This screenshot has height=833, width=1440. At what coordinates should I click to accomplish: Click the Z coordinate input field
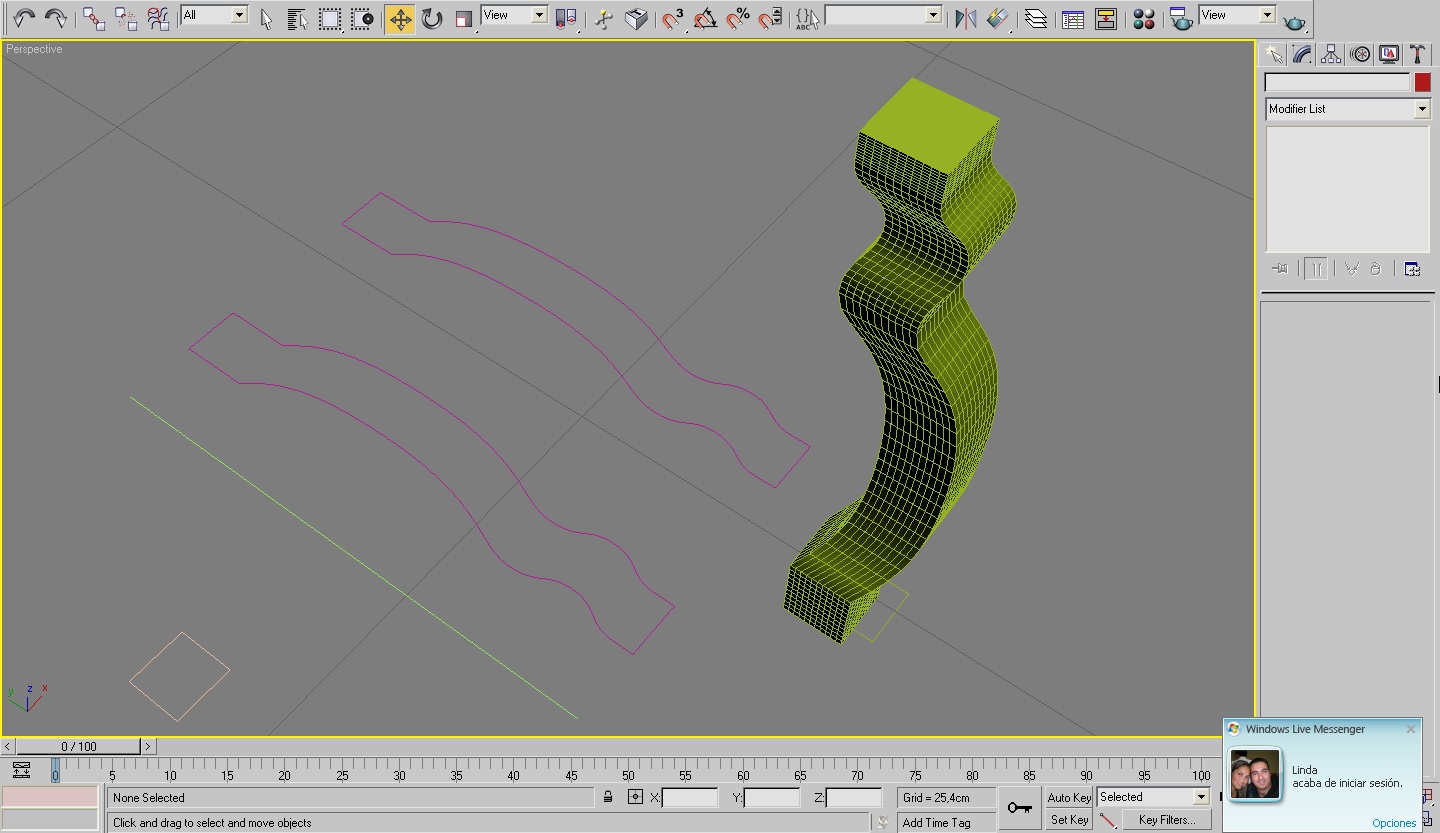(854, 797)
